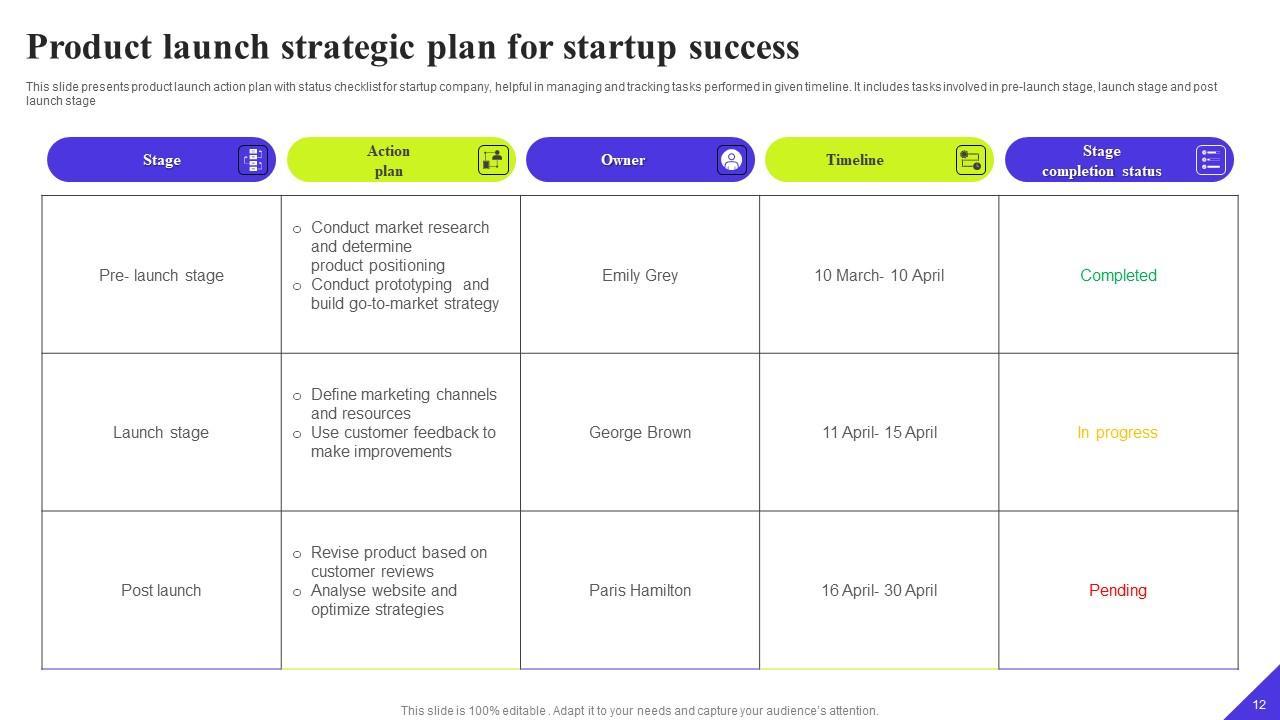Click the 10 March- 10 April timeline cell

pos(879,276)
